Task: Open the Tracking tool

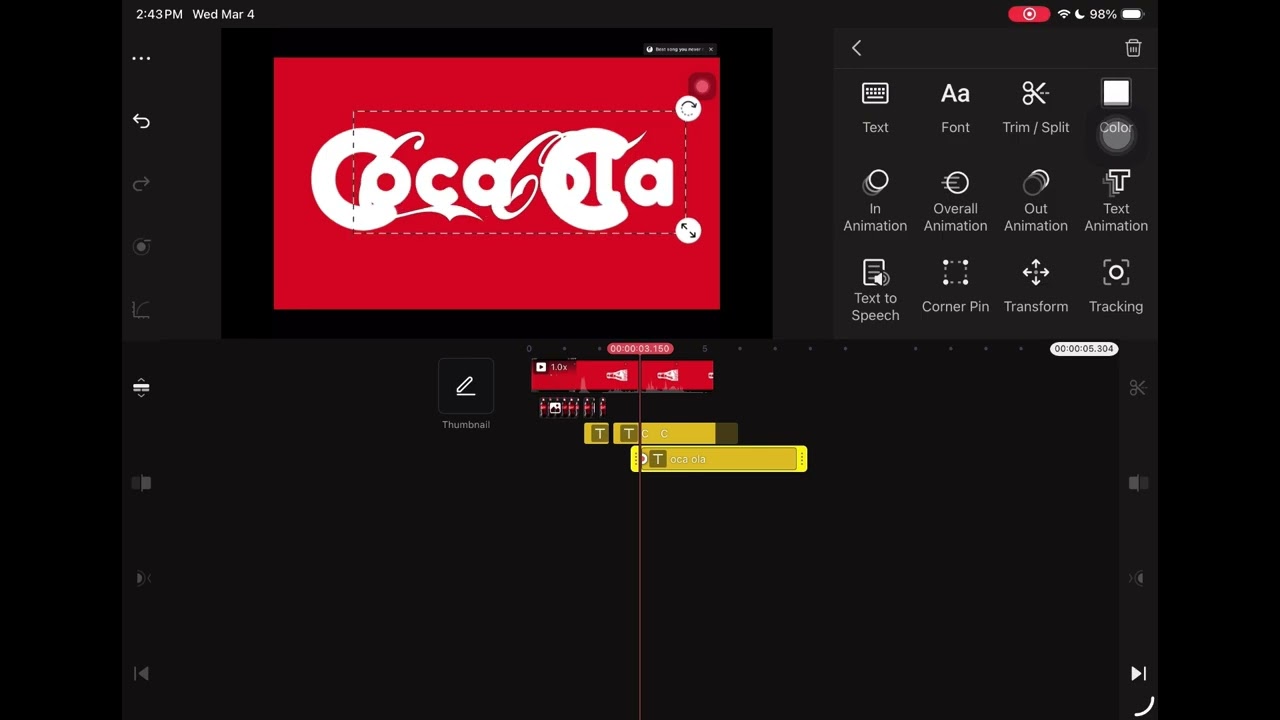Action: [1116, 287]
